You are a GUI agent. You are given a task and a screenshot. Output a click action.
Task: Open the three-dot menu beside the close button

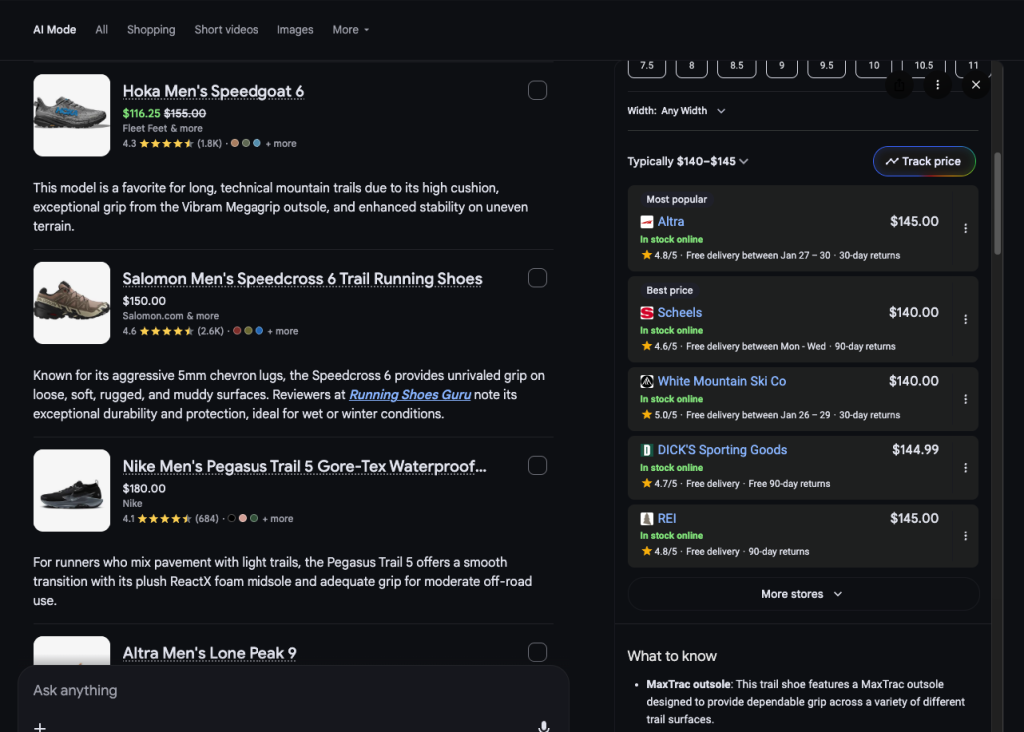[938, 85]
